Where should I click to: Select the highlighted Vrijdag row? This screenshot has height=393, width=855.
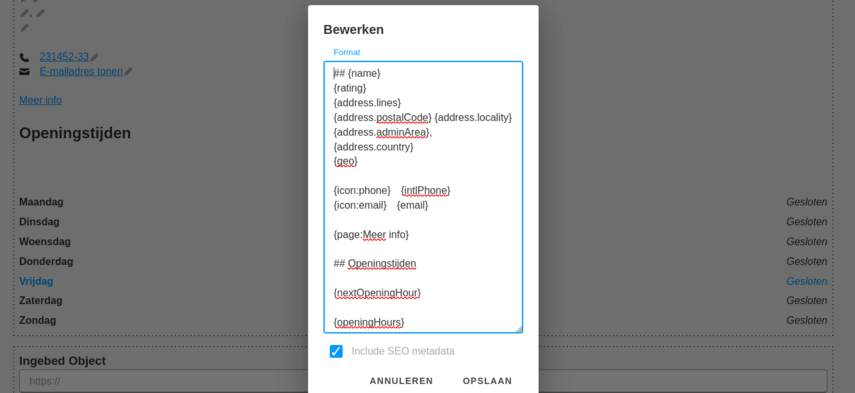[423, 281]
